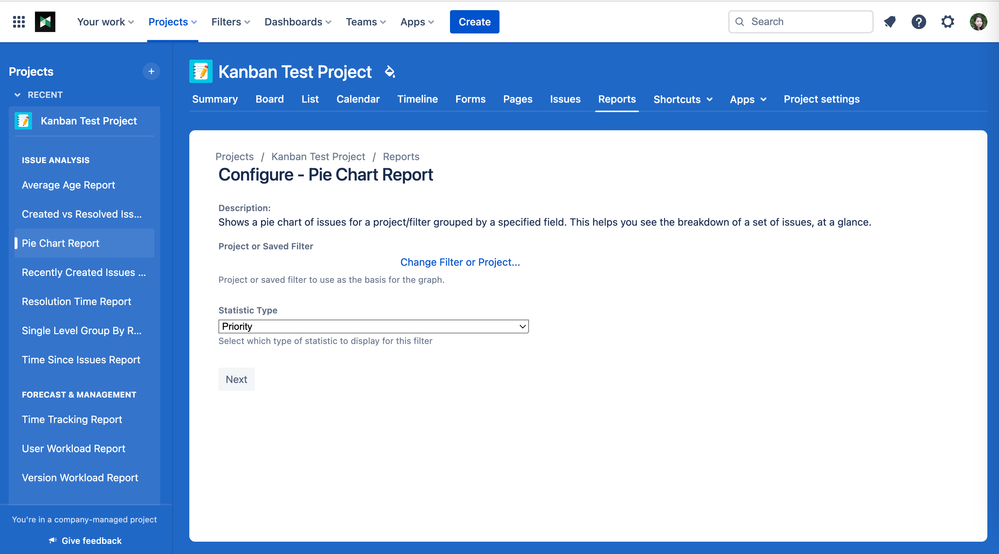Open Resolution Time Report
Viewport: 999px width, 554px height.
pos(76,302)
